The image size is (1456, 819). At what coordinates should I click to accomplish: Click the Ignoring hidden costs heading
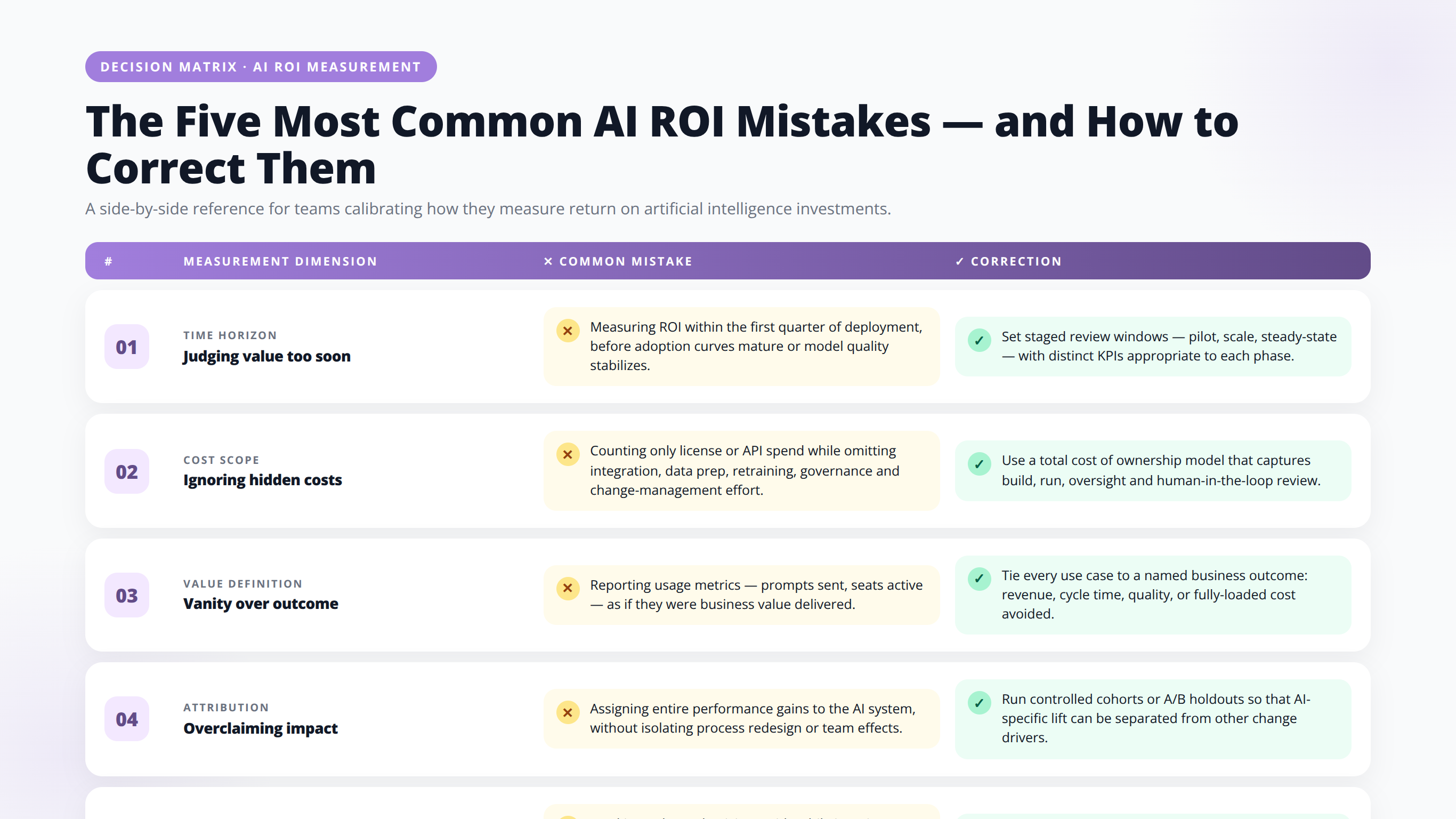pyautogui.click(x=263, y=480)
